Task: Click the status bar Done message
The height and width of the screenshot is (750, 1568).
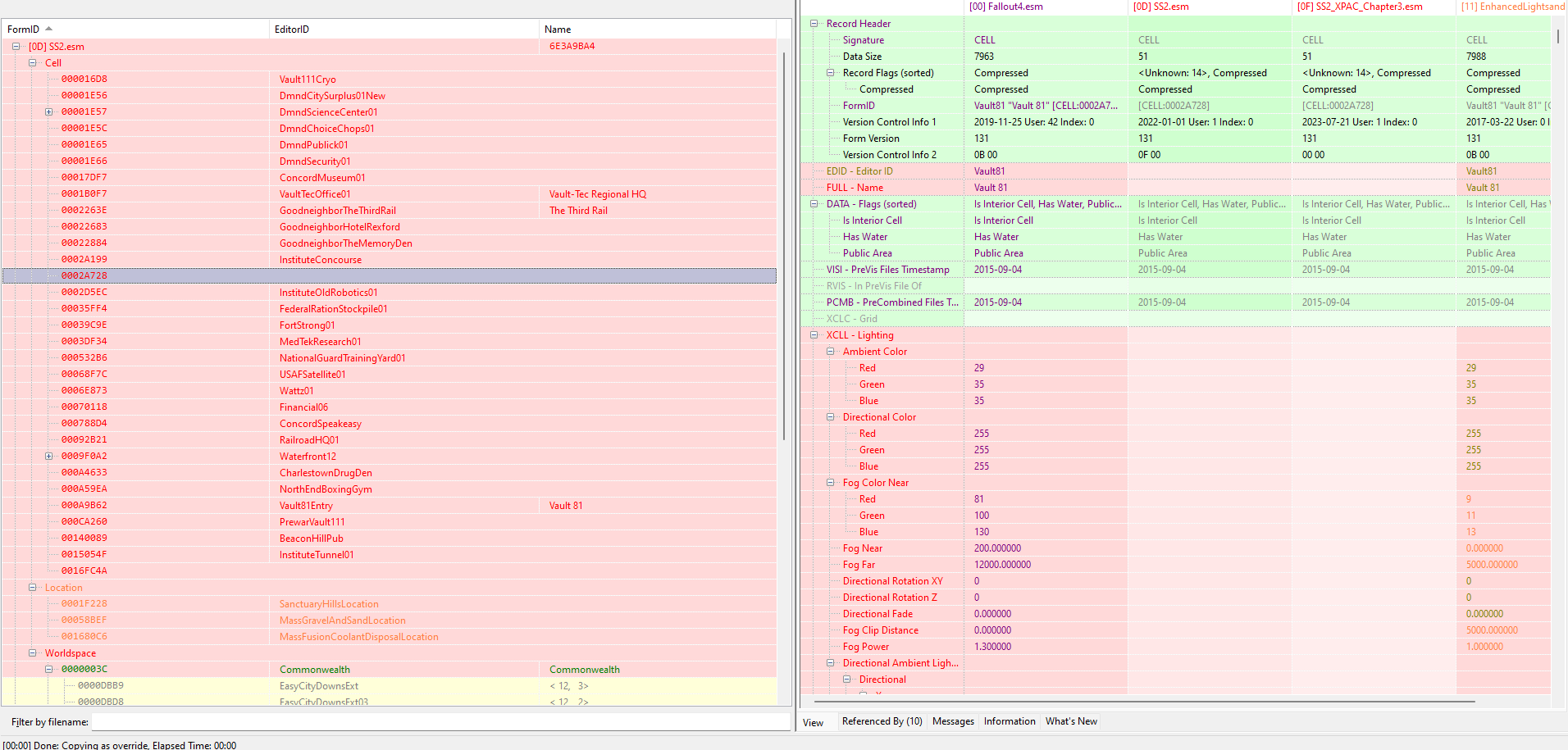Action: click(120, 745)
